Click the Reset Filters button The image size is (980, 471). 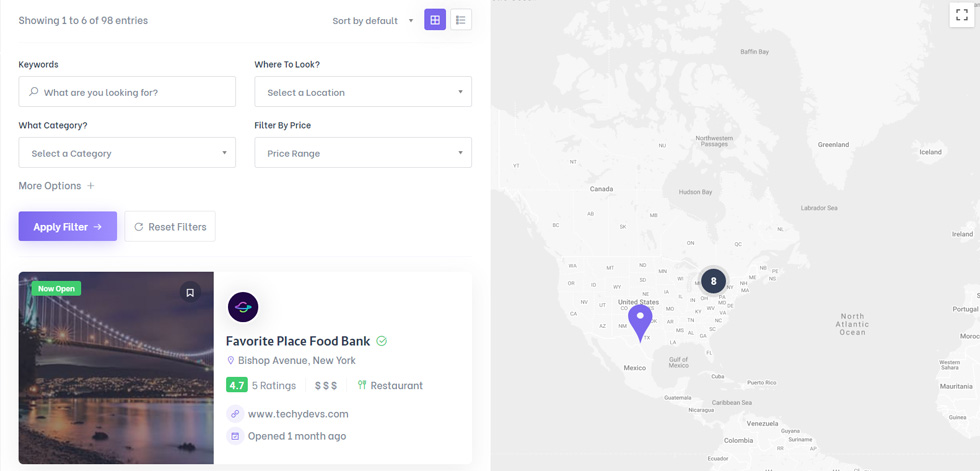point(170,226)
